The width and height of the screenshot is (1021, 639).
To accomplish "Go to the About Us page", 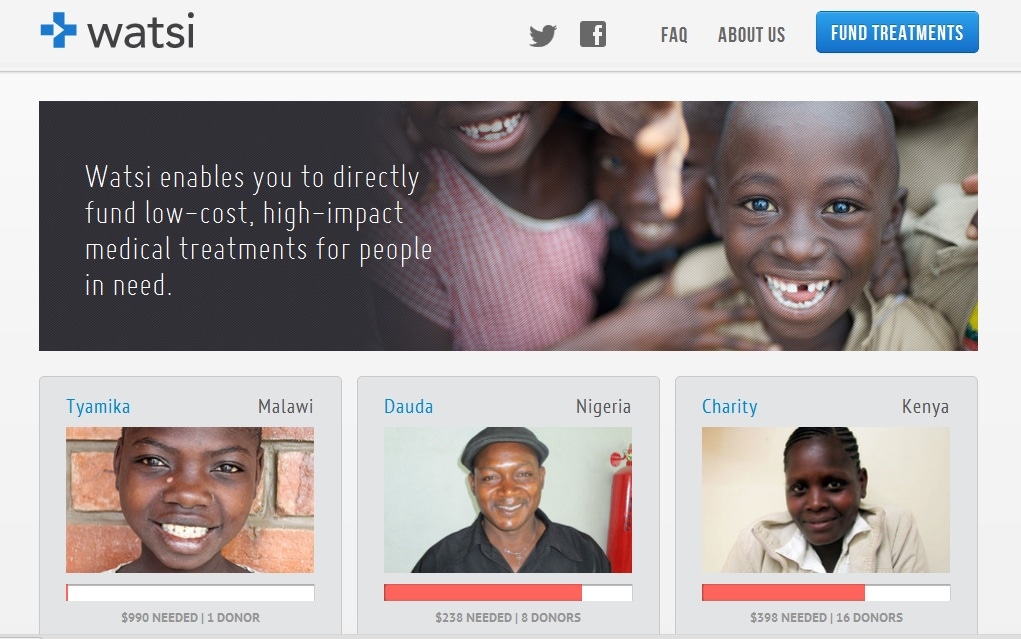I will pos(751,35).
